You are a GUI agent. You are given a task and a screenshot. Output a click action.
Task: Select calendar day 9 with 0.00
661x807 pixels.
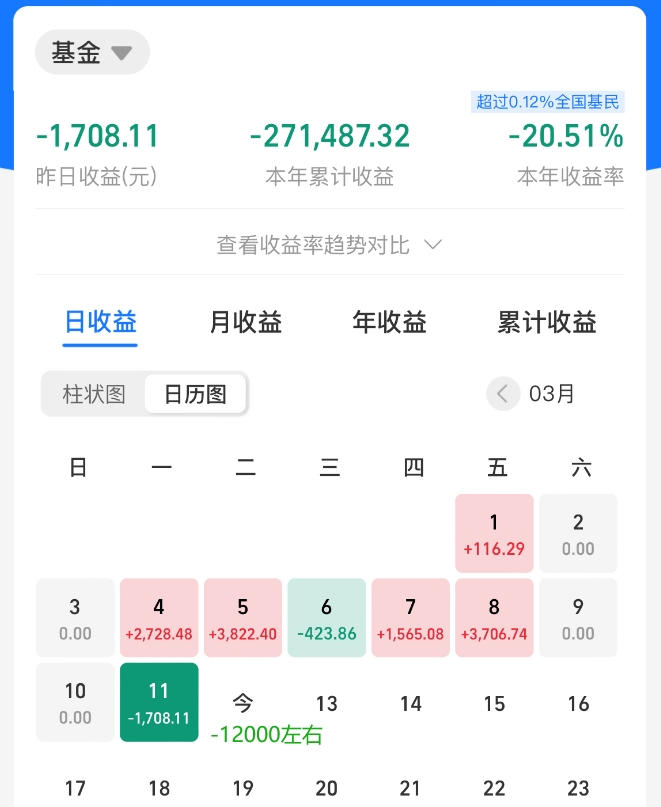(578, 618)
